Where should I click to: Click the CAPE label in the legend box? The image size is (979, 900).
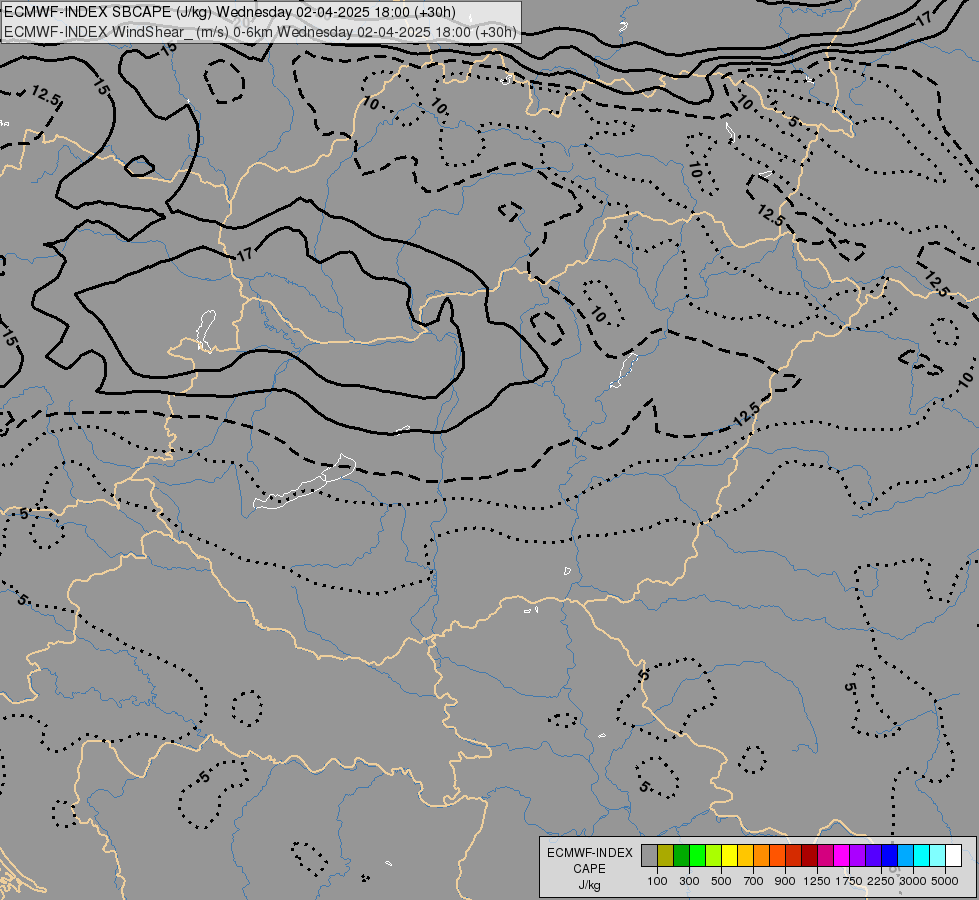point(589,869)
